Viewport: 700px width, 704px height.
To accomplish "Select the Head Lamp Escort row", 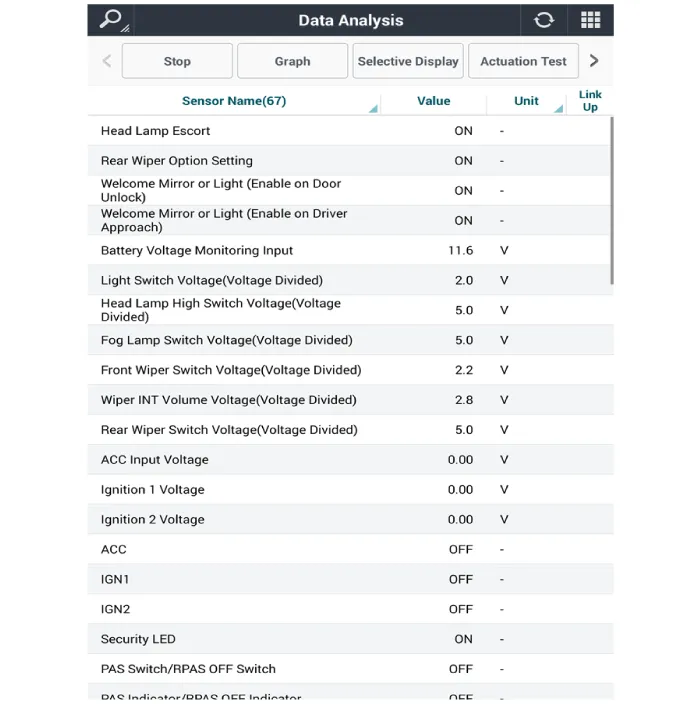I will click(x=156, y=131).
